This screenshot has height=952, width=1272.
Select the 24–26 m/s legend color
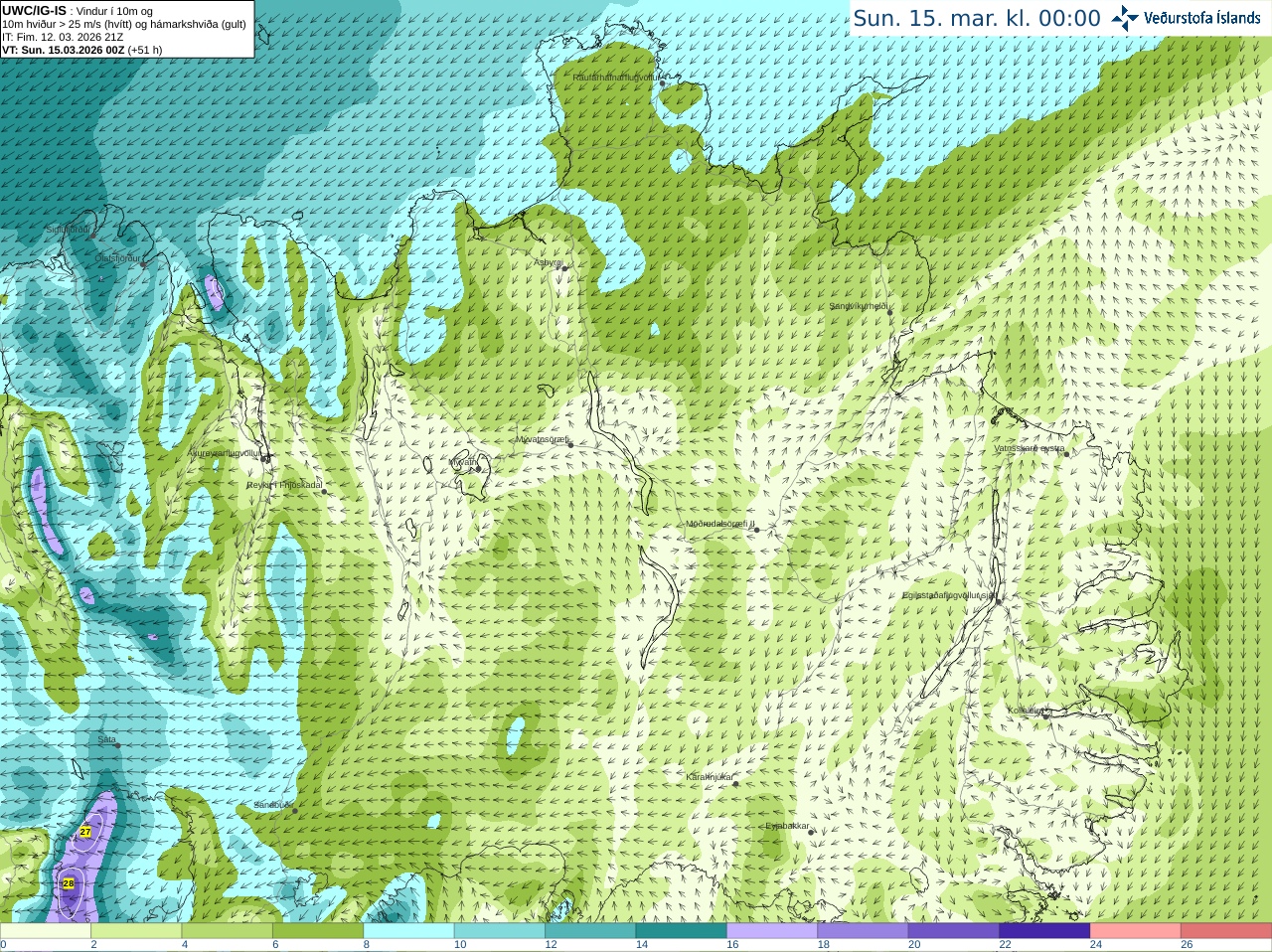click(1136, 931)
